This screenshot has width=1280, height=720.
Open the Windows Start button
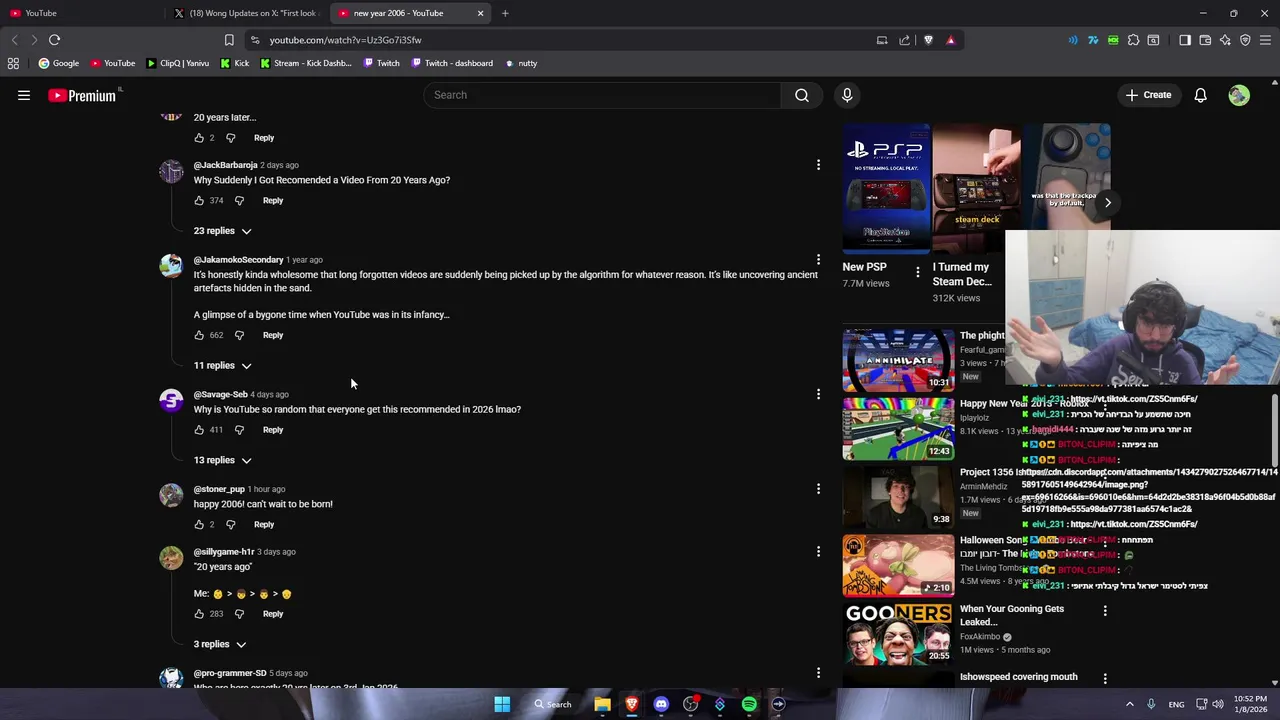tap(502, 704)
